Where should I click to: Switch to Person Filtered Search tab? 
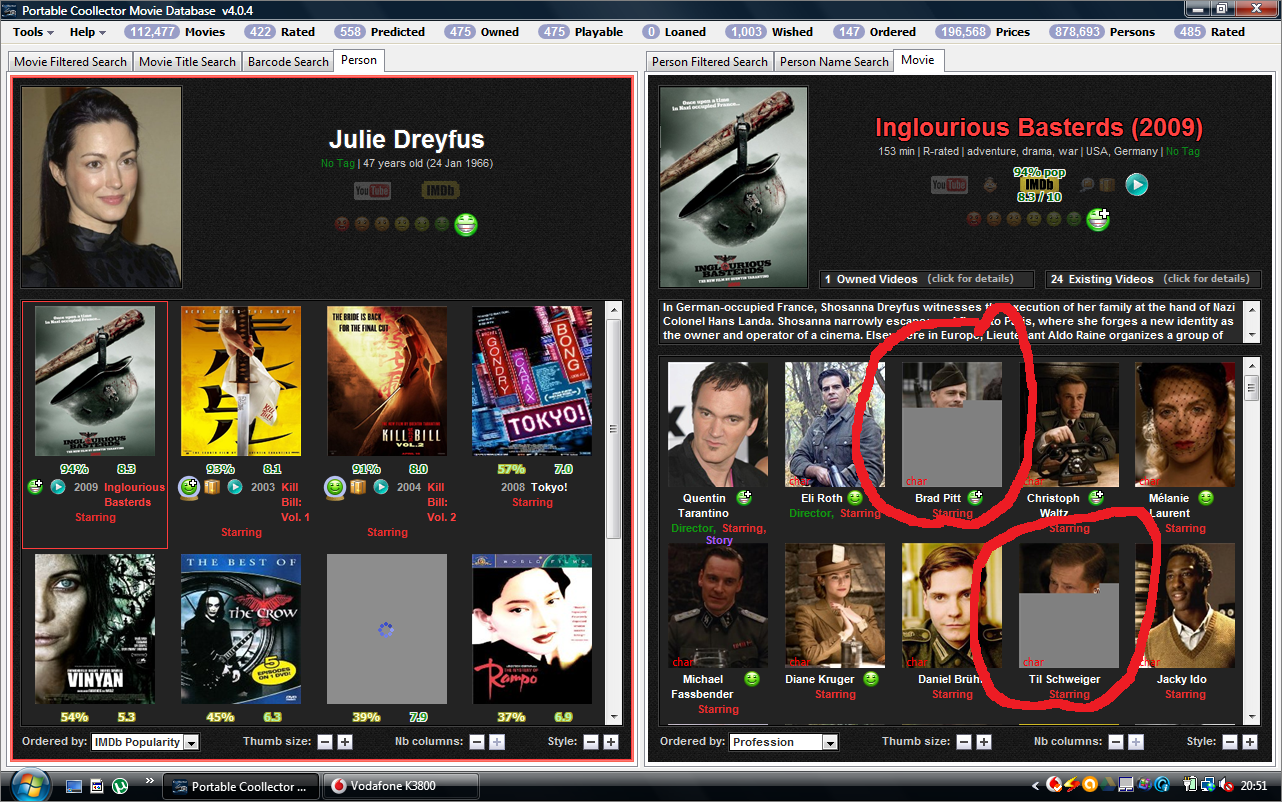point(710,61)
